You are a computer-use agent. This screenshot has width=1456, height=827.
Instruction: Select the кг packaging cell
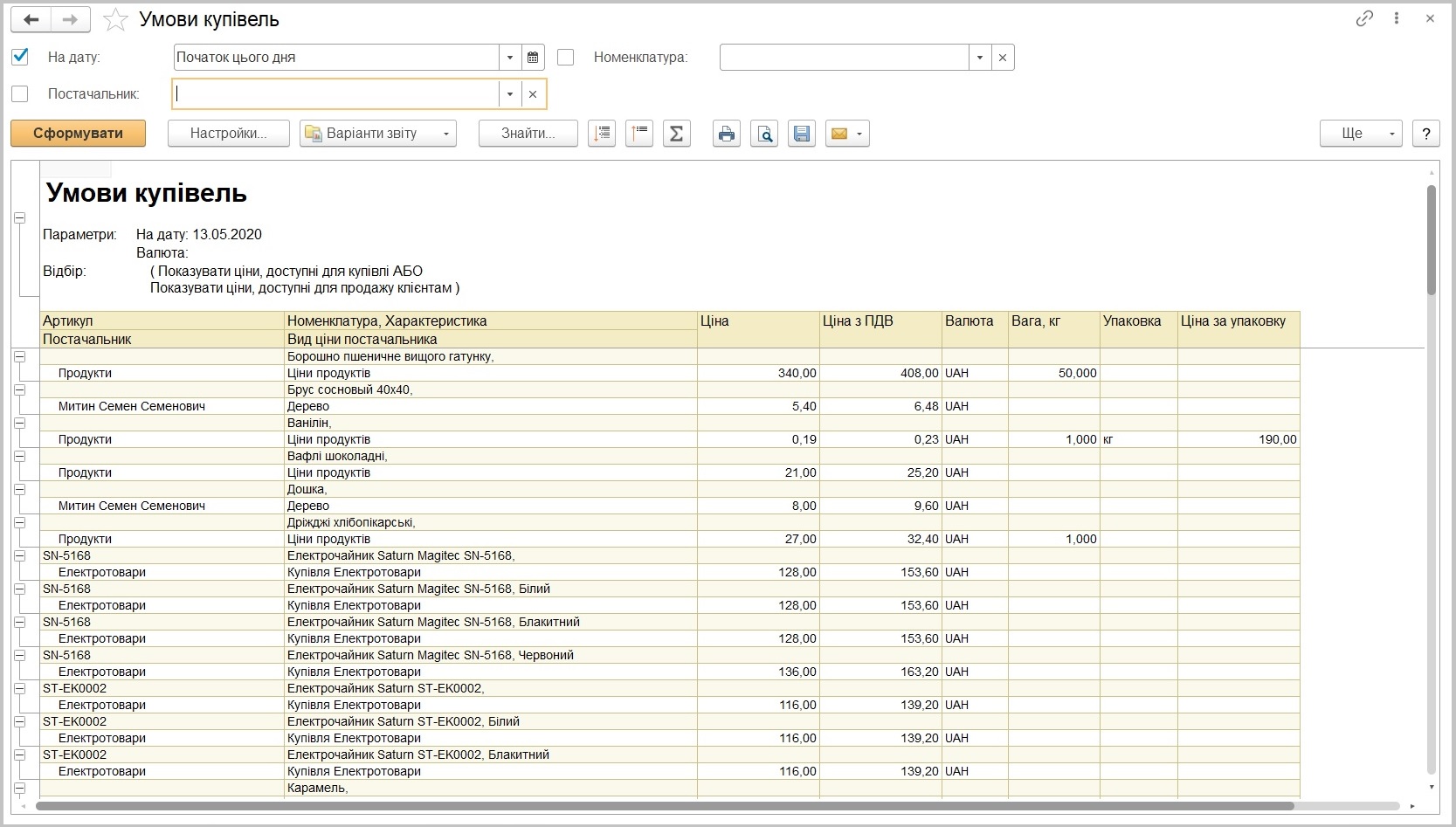click(x=1139, y=439)
